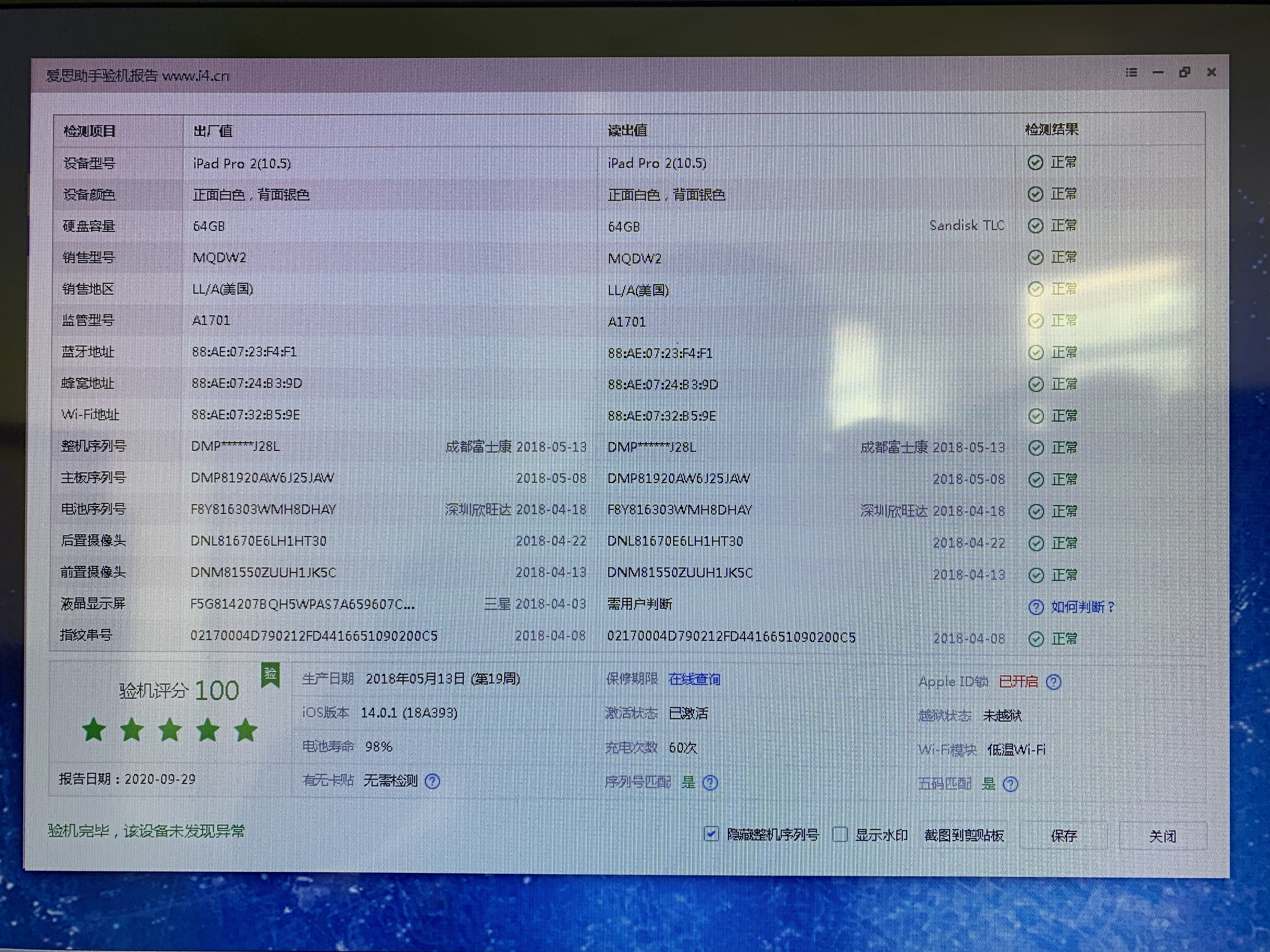Screen dimensions: 1270x952
Task: Click the help icon beside 五码匹配
Action: click(1010, 785)
